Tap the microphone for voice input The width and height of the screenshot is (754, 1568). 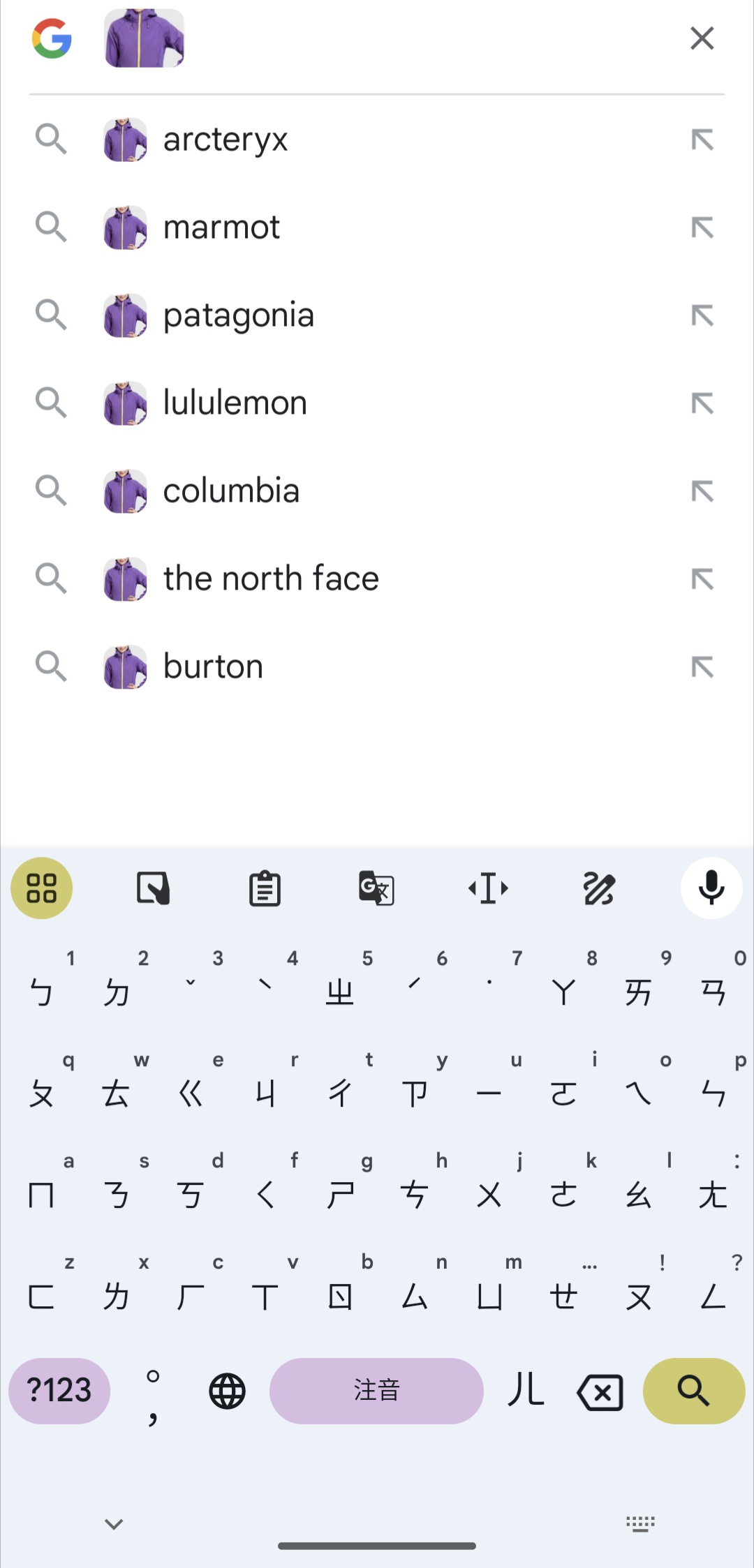tap(711, 888)
